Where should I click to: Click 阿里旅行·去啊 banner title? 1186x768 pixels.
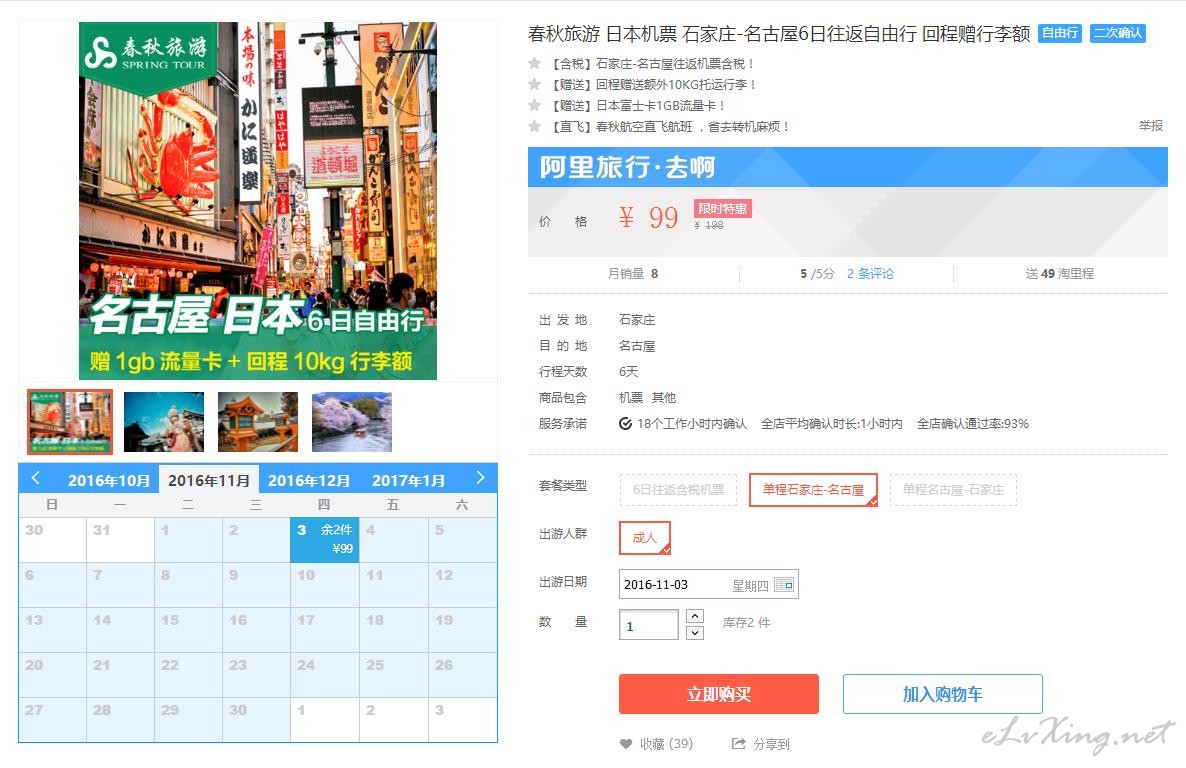click(x=627, y=167)
